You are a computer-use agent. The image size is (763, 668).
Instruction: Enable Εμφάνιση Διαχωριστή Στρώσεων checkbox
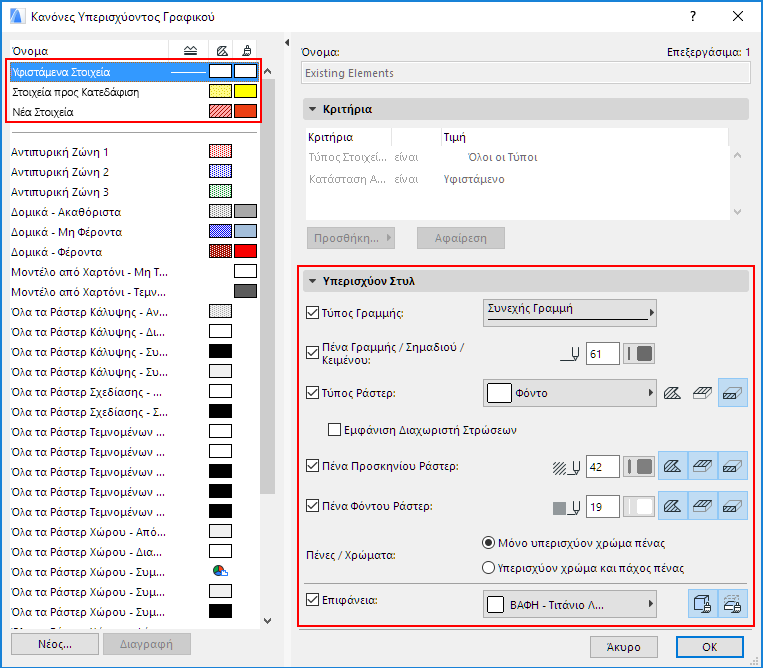click(x=334, y=430)
